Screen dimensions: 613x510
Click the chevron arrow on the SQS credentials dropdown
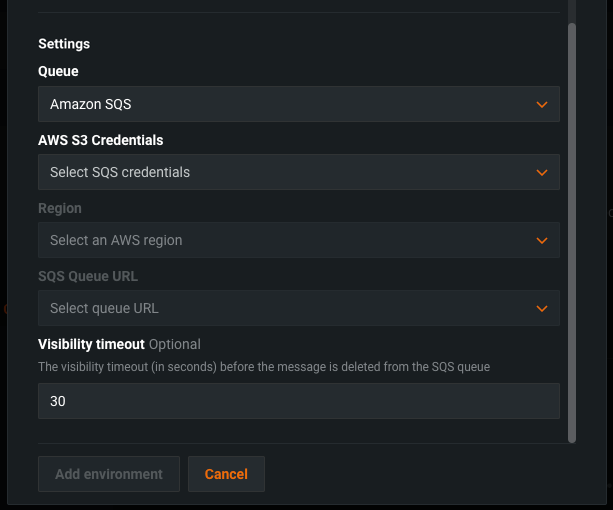541,172
